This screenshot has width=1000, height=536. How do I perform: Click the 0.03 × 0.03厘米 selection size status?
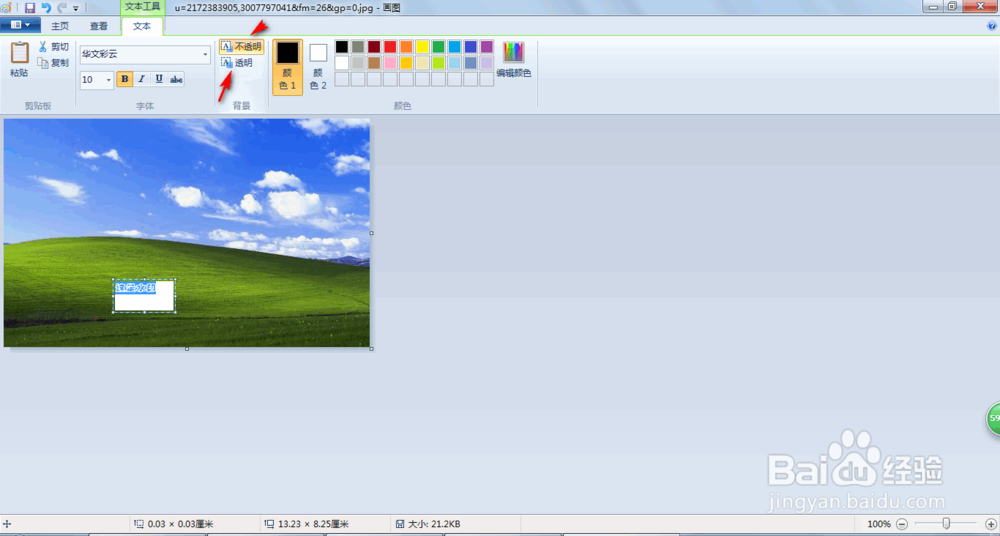(173, 525)
